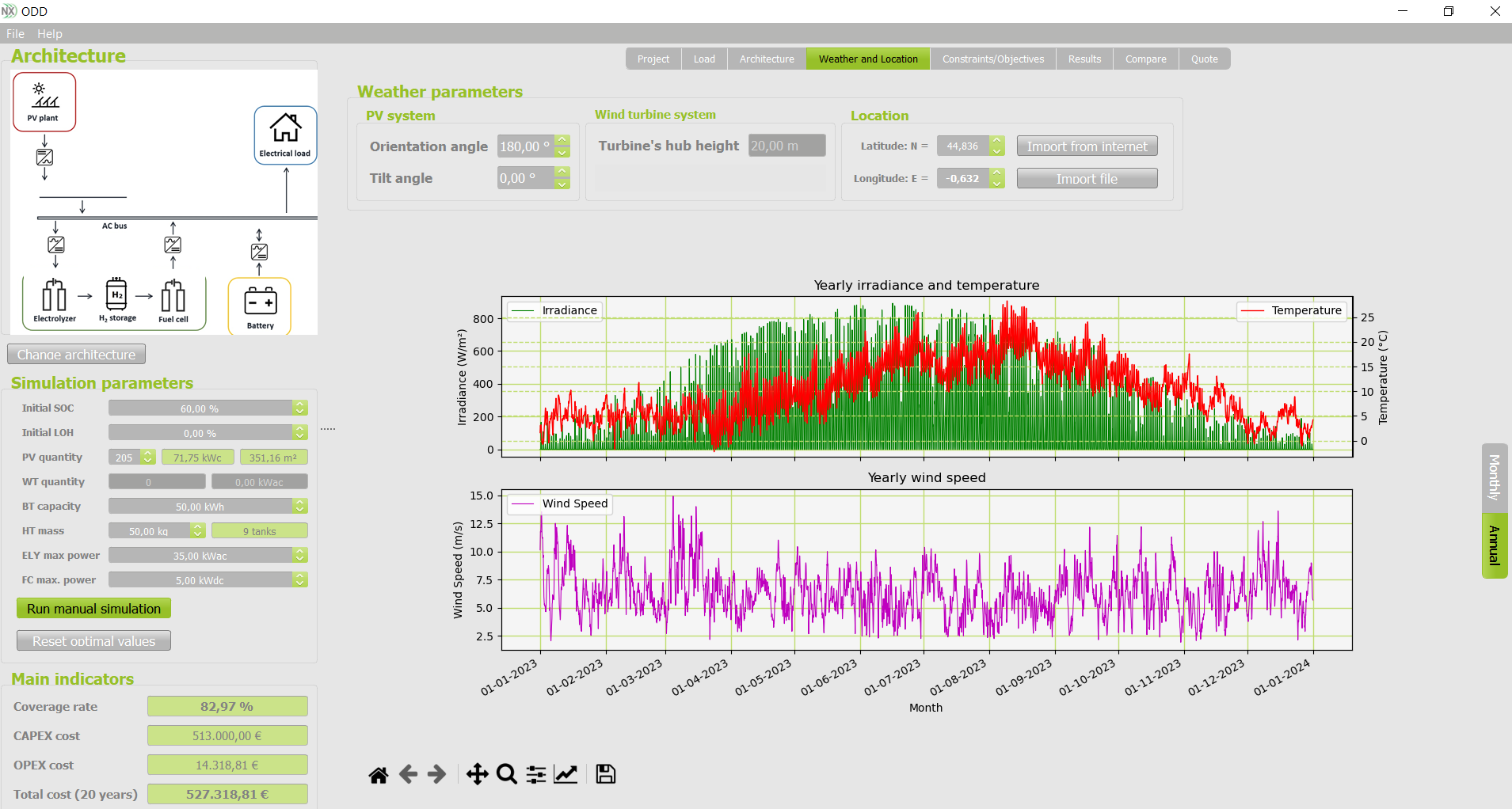
Task: Click the forward arrow in plot toolbar
Action: pyautogui.click(x=436, y=774)
